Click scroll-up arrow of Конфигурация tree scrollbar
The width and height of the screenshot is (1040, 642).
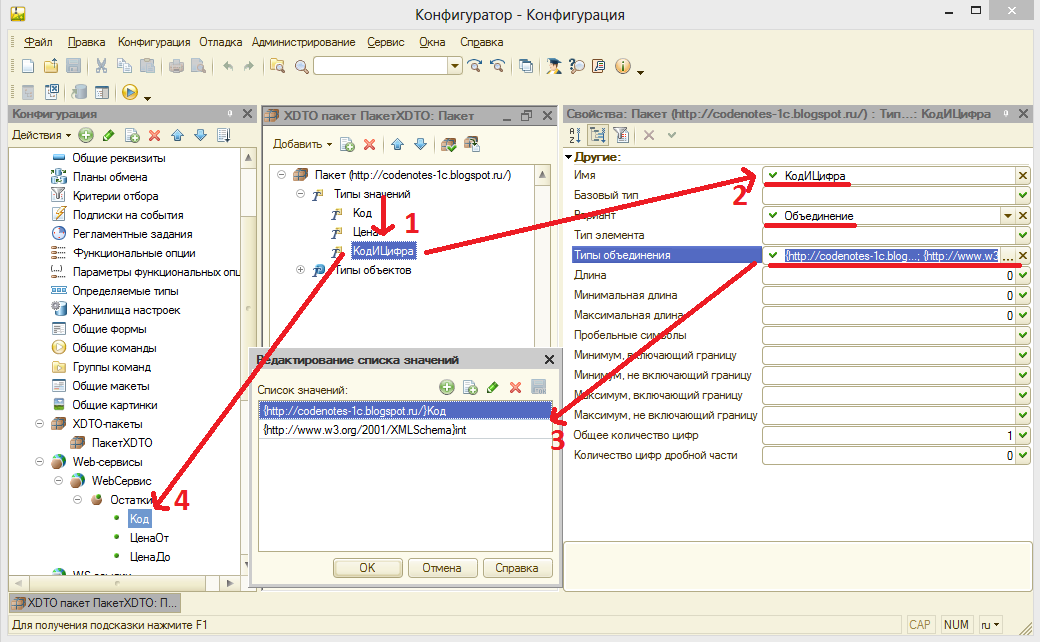click(x=248, y=158)
